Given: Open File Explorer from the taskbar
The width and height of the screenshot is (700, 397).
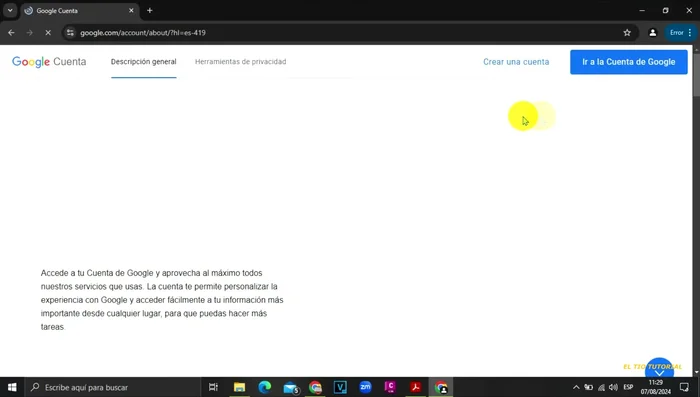Looking at the screenshot, I should pos(239,387).
